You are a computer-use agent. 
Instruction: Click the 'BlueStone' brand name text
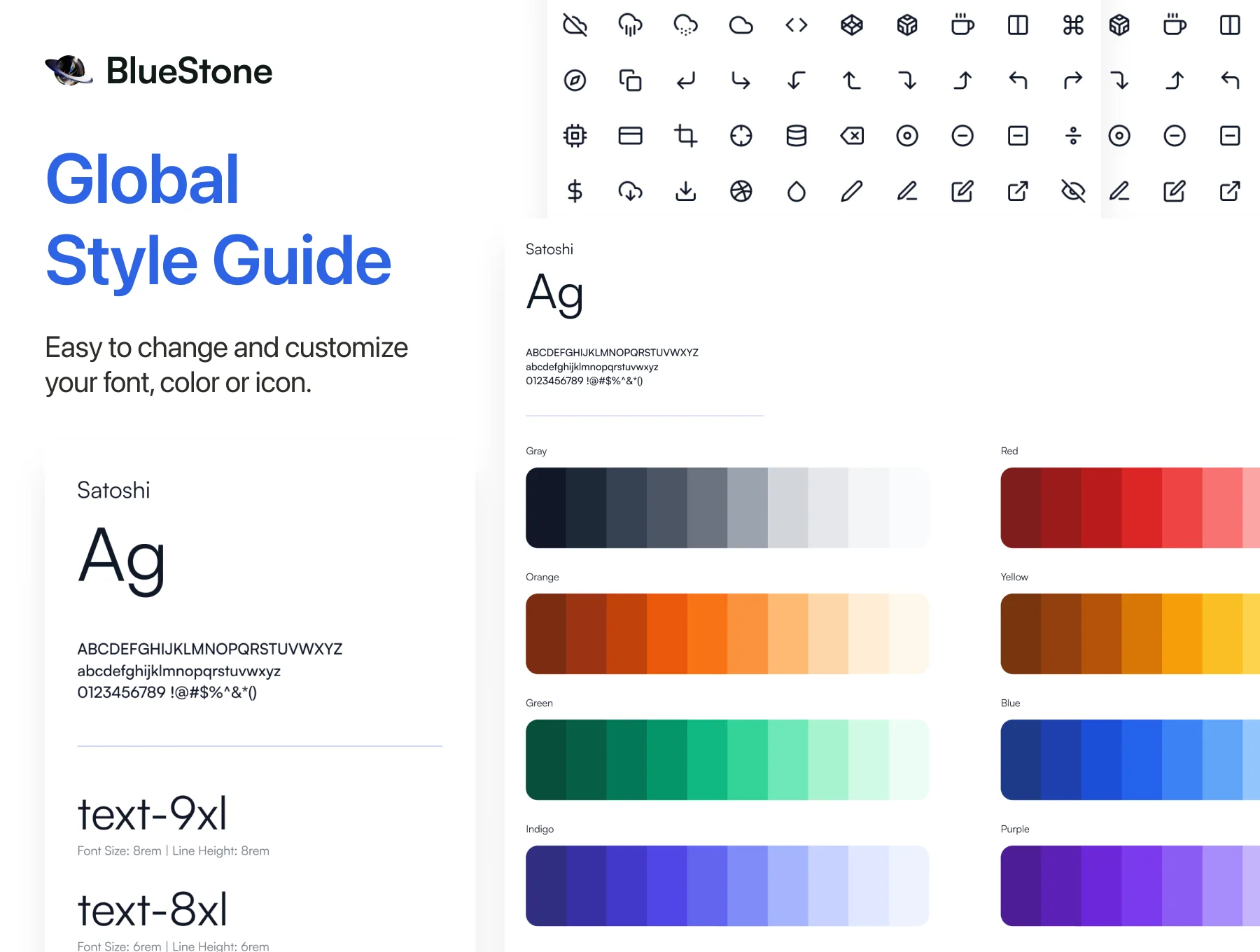(x=189, y=71)
